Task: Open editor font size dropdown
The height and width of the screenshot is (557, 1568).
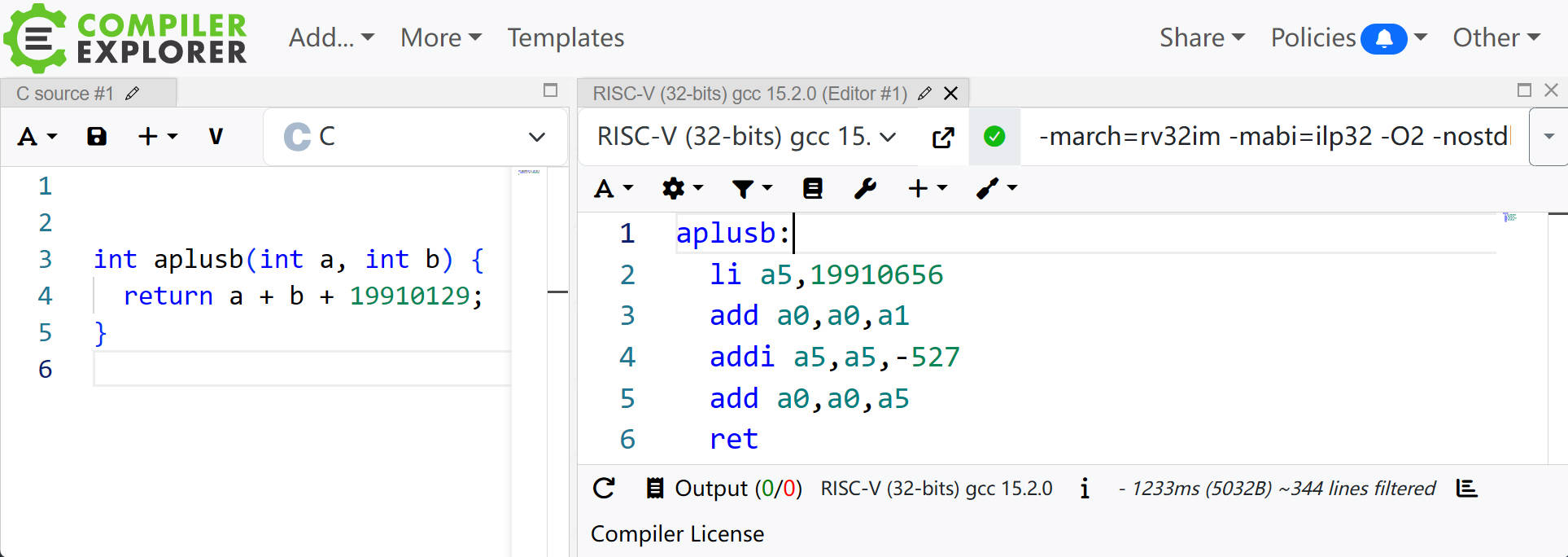Action: click(x=37, y=137)
